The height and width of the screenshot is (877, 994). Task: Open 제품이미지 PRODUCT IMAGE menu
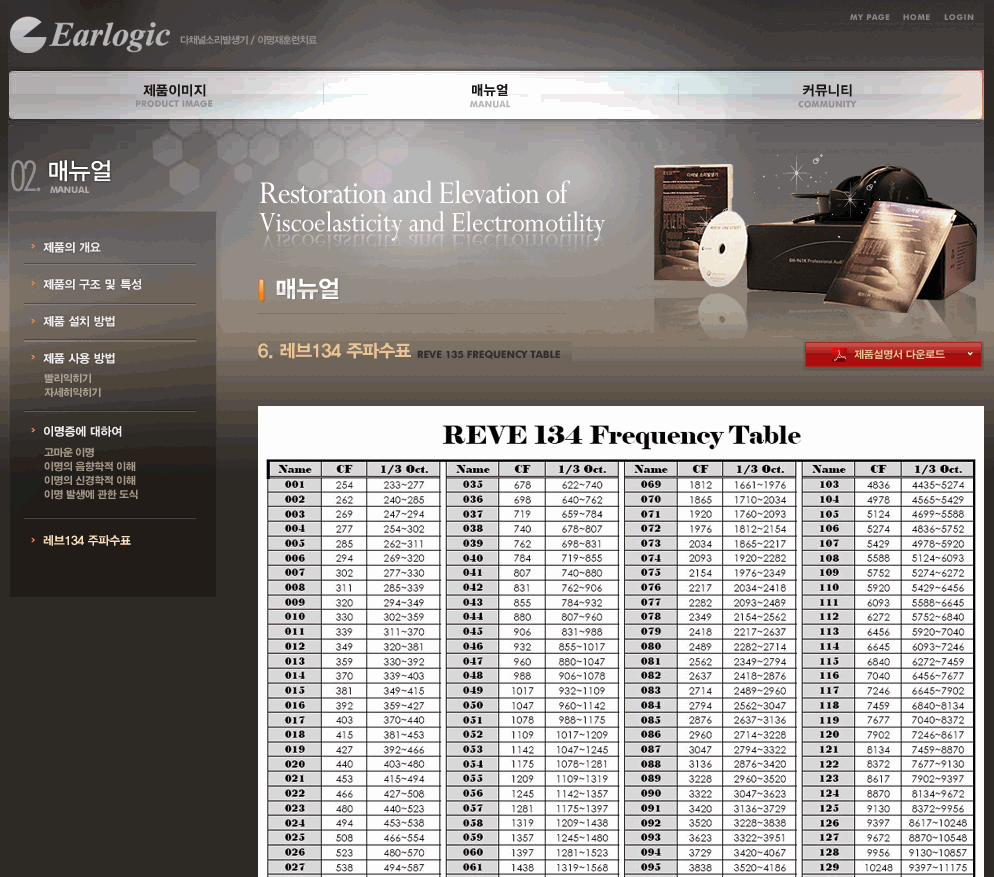tap(174, 95)
